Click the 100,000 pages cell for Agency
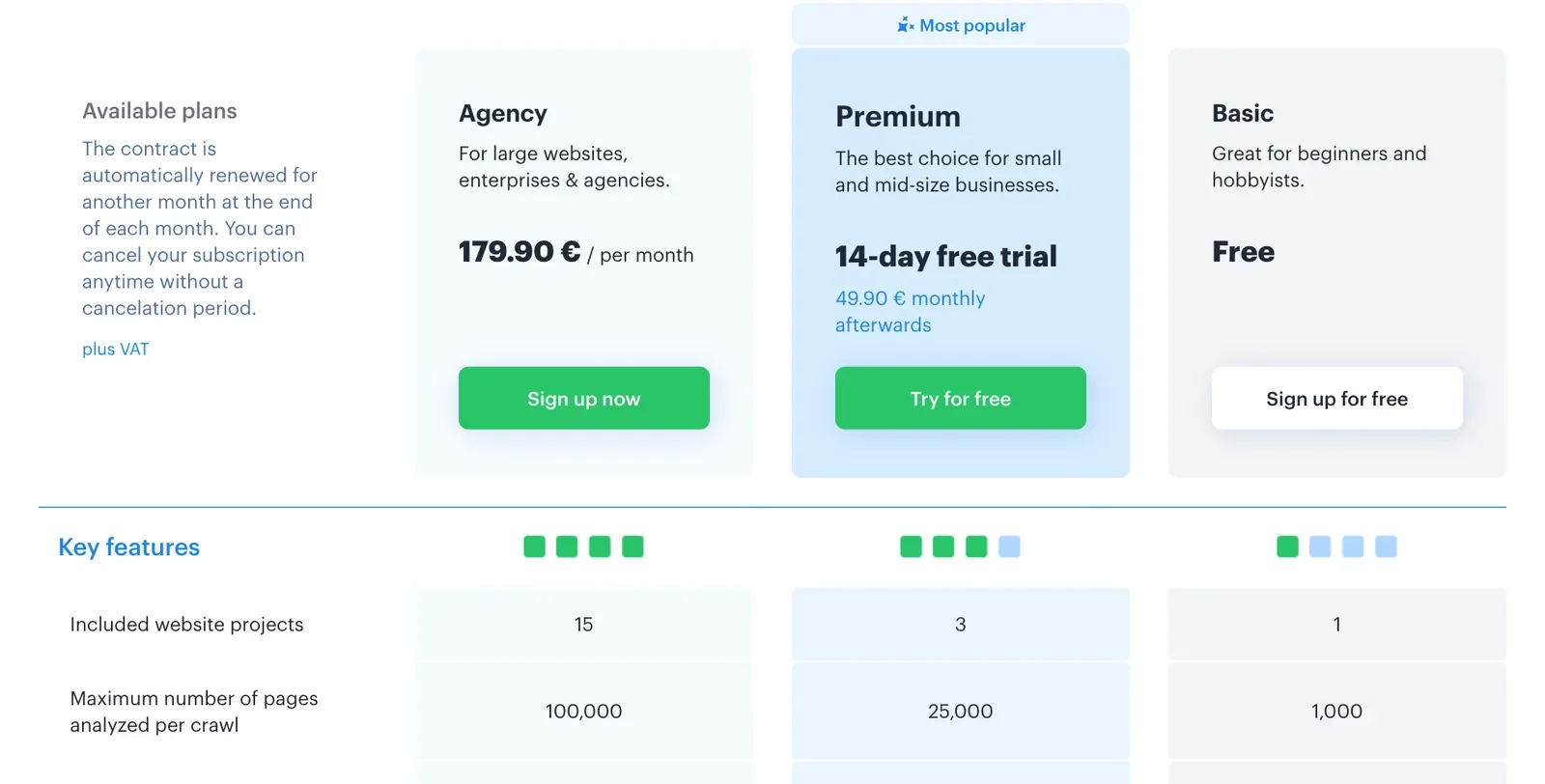This screenshot has height=784, width=1545. tap(583, 712)
